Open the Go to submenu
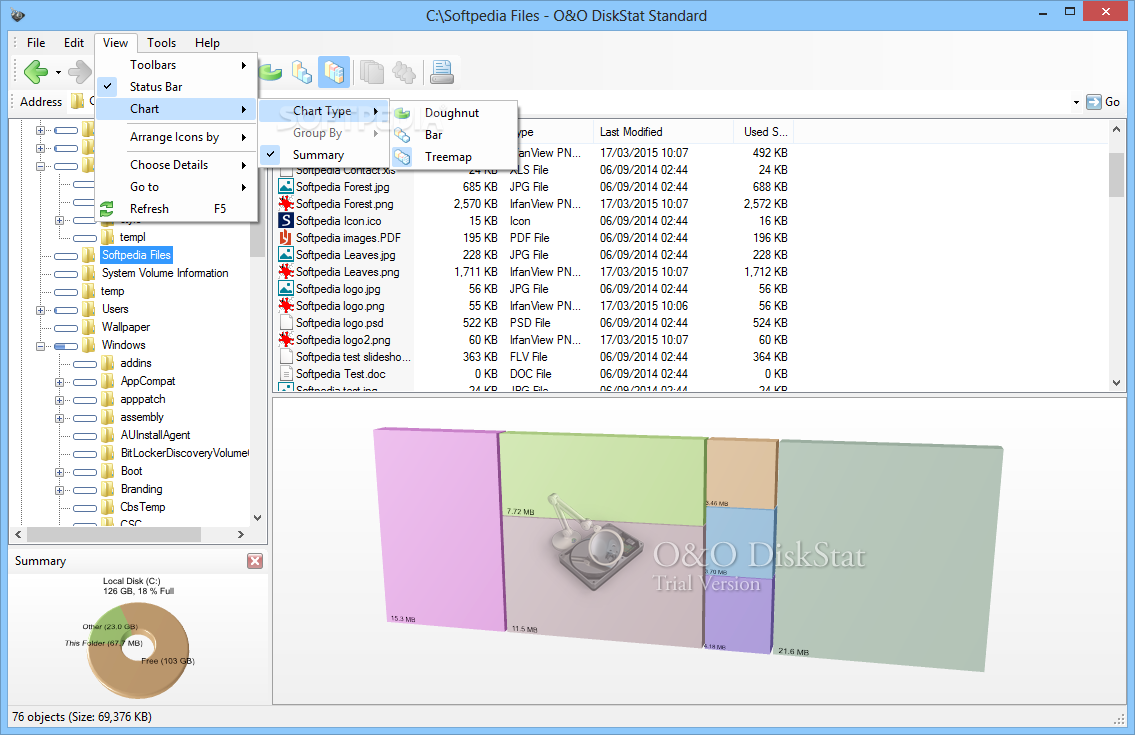This screenshot has height=735, width=1135. click(177, 187)
